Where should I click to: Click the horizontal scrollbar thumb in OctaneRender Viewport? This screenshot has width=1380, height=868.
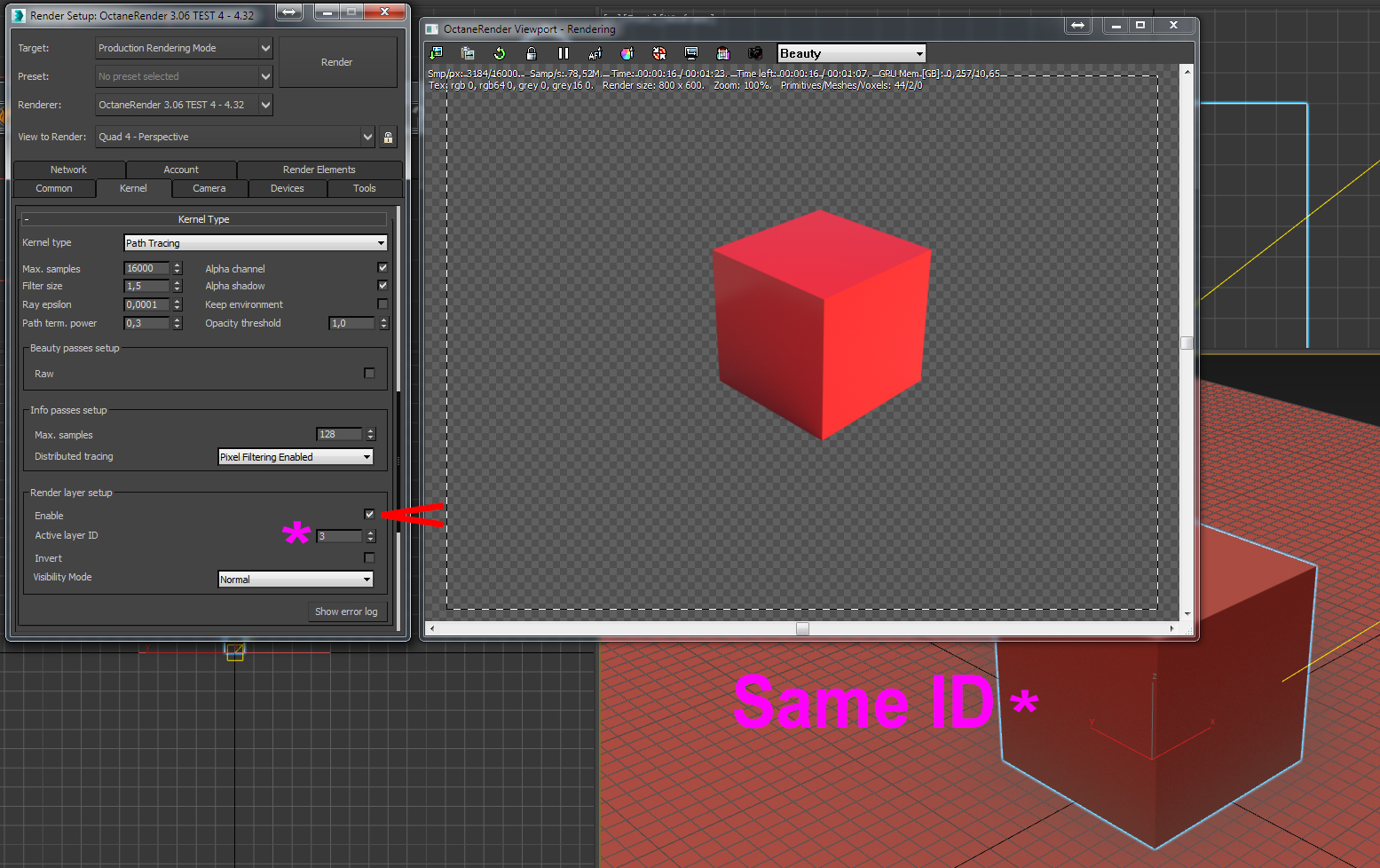[x=802, y=628]
